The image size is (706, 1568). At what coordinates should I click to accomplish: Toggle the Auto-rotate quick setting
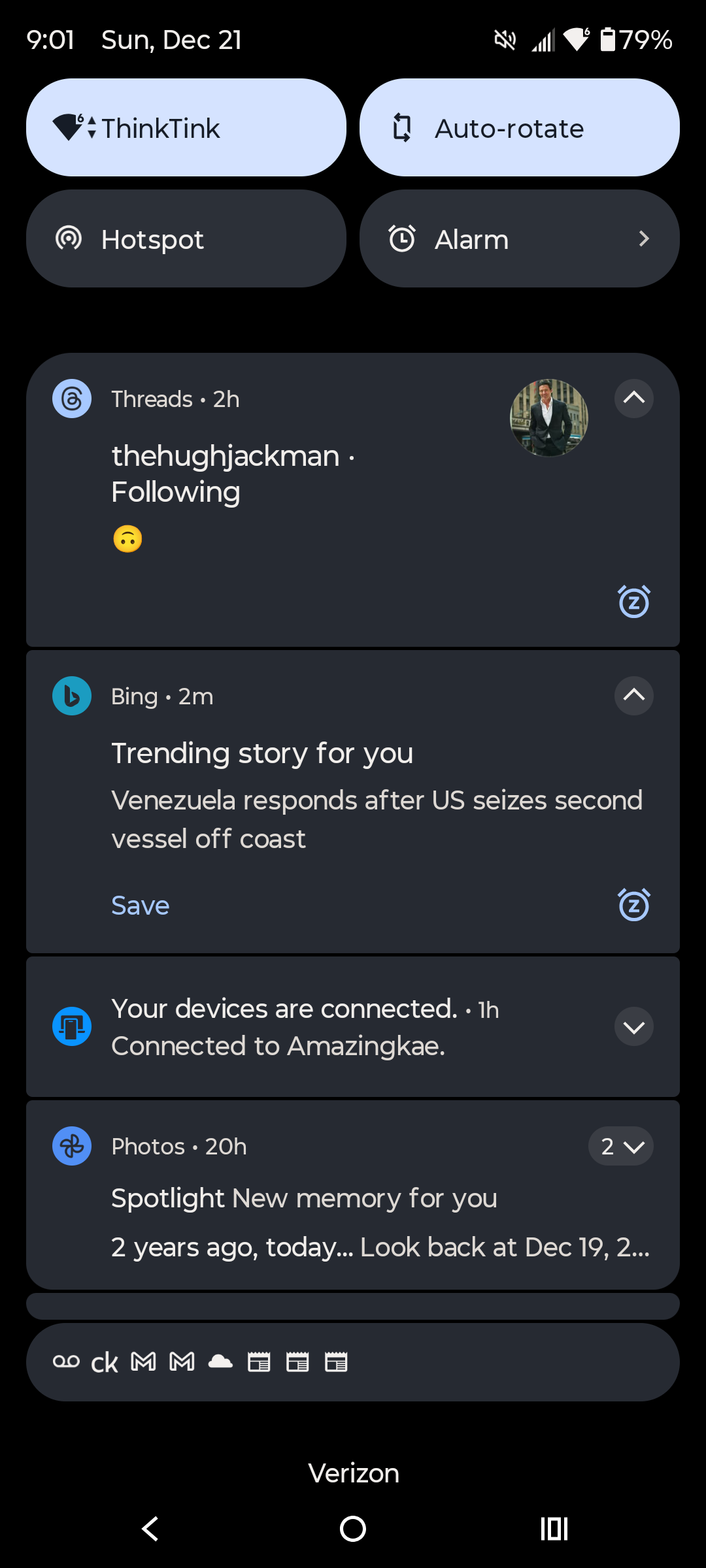[x=520, y=127]
